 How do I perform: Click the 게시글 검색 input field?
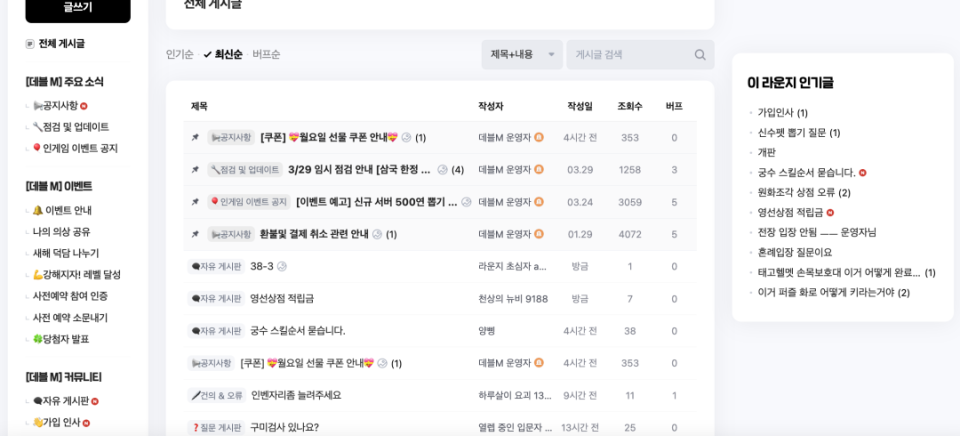(631, 54)
